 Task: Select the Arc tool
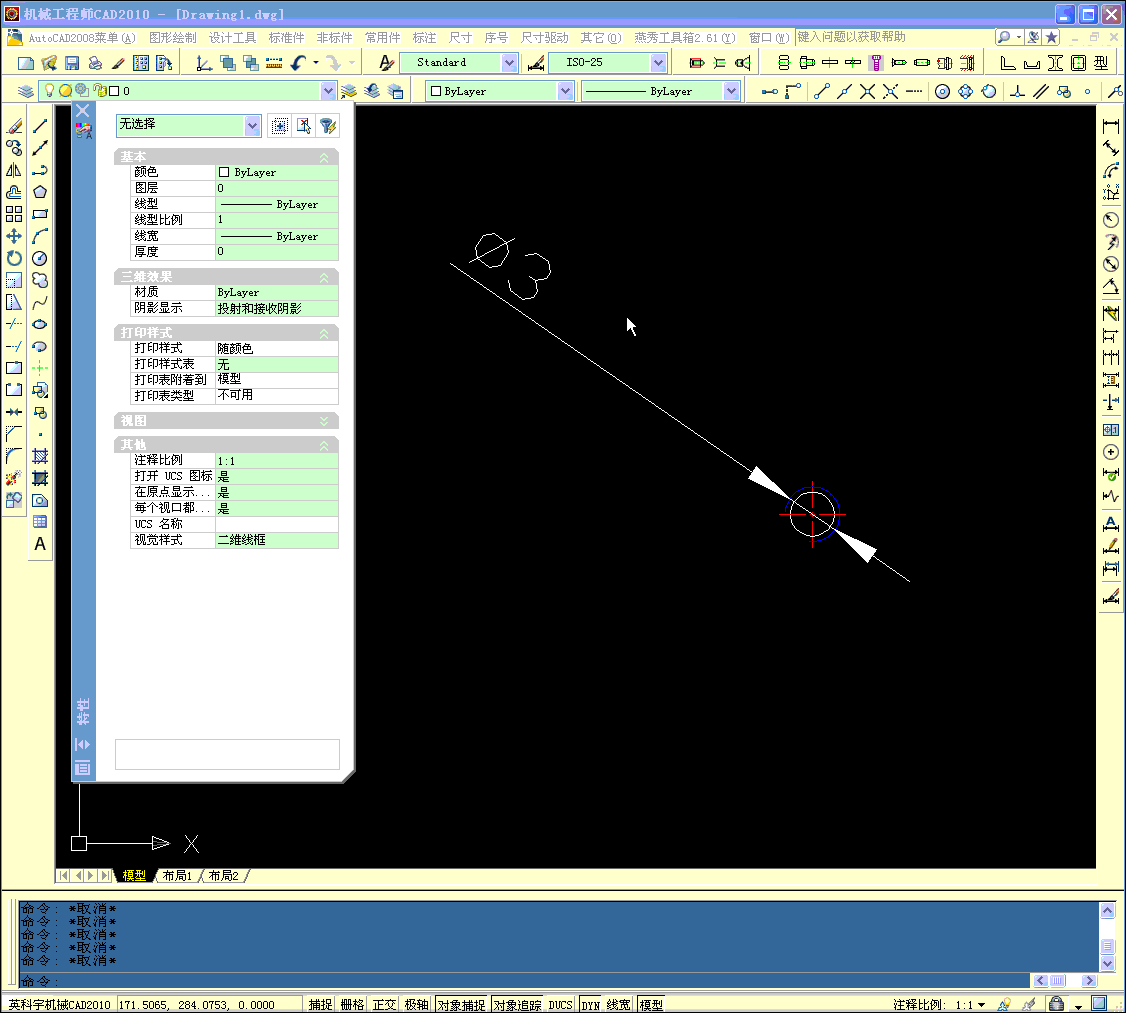point(40,236)
